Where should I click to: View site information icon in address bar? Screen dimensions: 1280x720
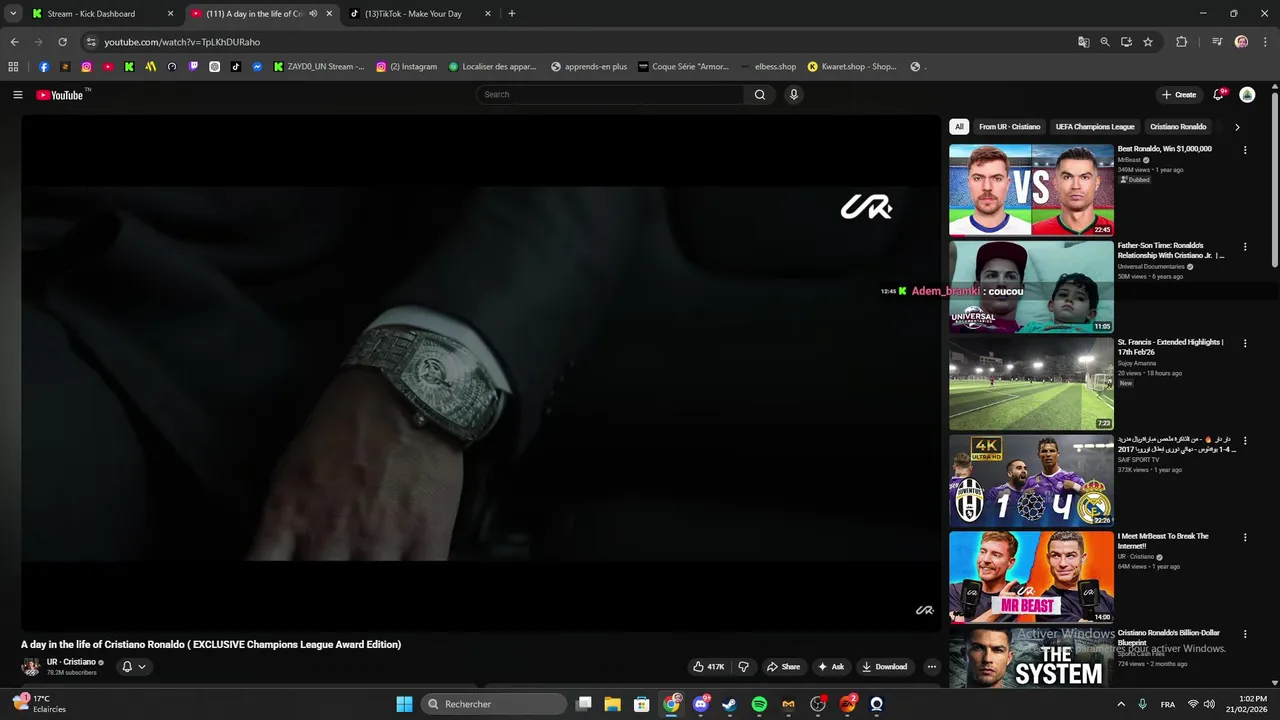pos(91,42)
